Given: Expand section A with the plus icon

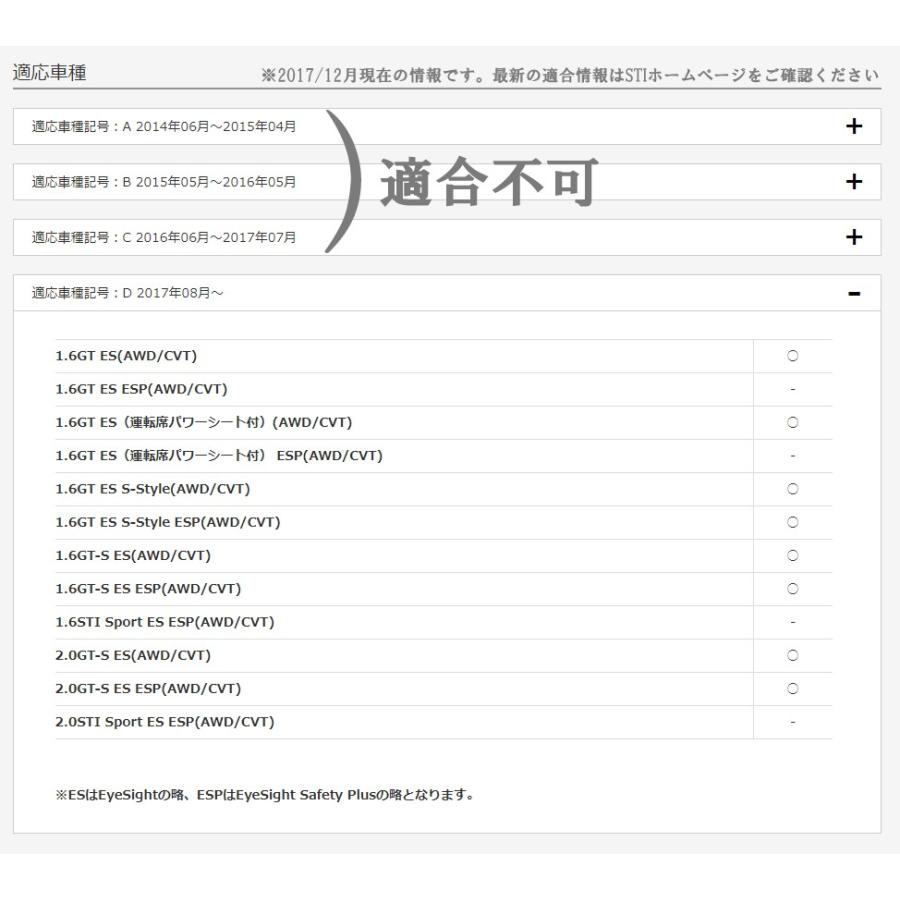Looking at the screenshot, I should [853, 126].
